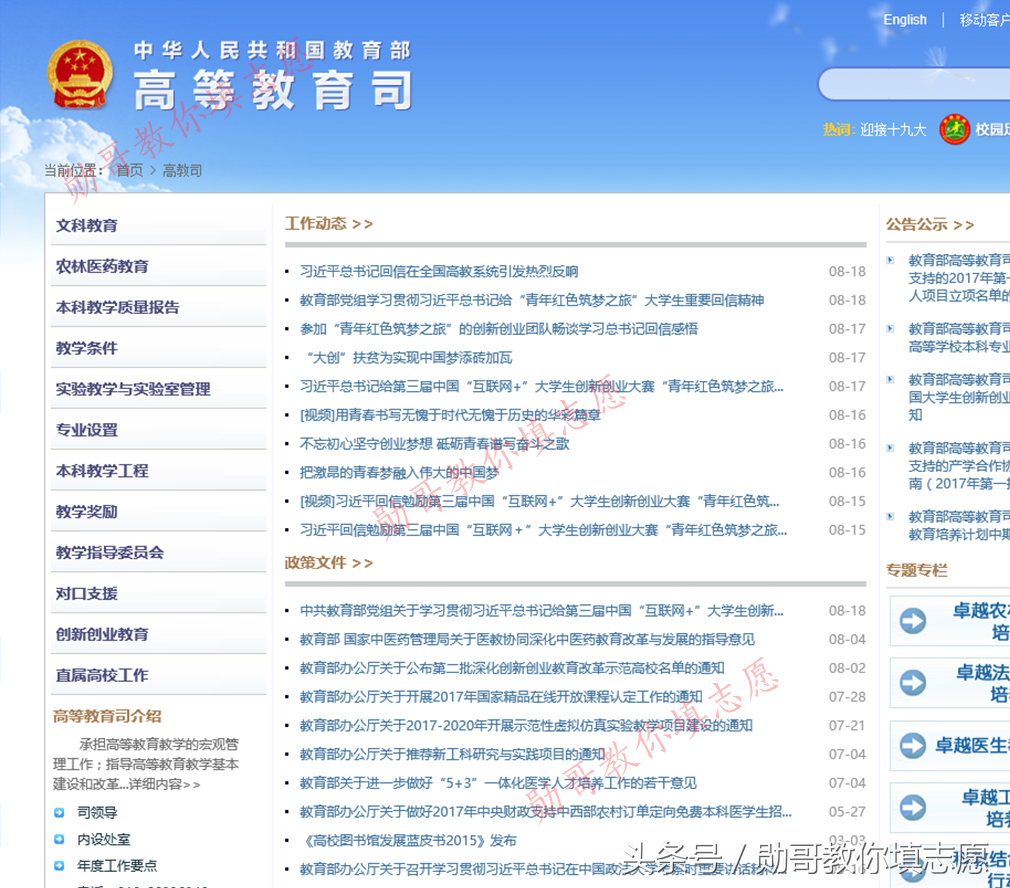Click the green 校园足球 emblem icon
This screenshot has height=888, width=1010.
(953, 129)
